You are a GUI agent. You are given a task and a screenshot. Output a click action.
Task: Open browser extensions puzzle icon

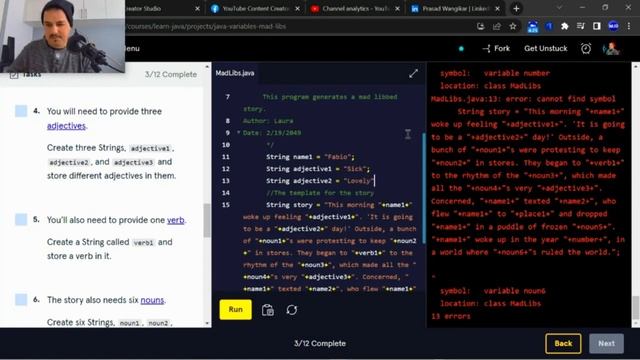(x=564, y=26)
